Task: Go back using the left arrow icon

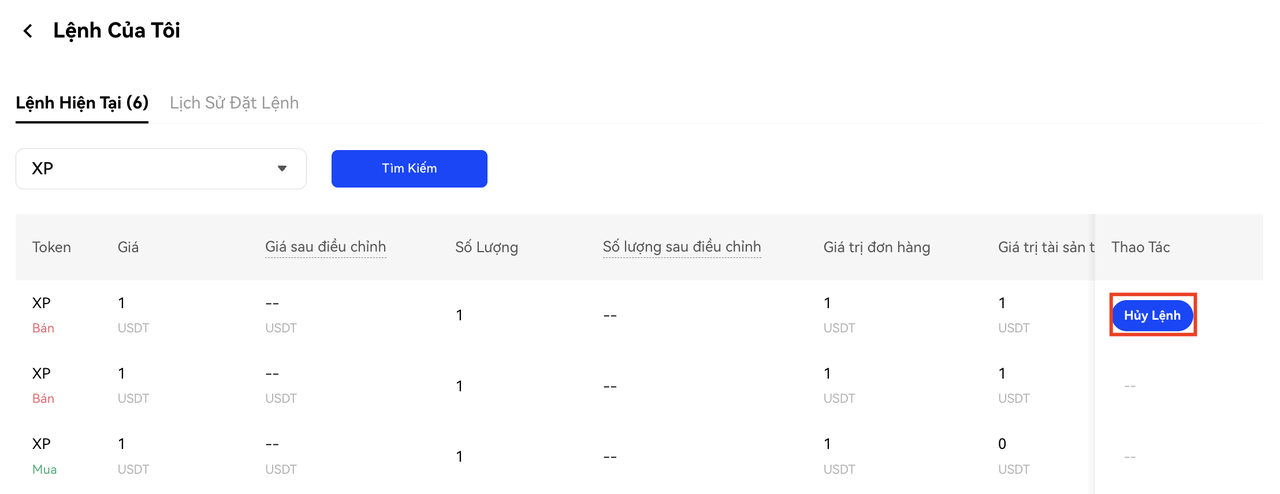Action: pos(28,32)
